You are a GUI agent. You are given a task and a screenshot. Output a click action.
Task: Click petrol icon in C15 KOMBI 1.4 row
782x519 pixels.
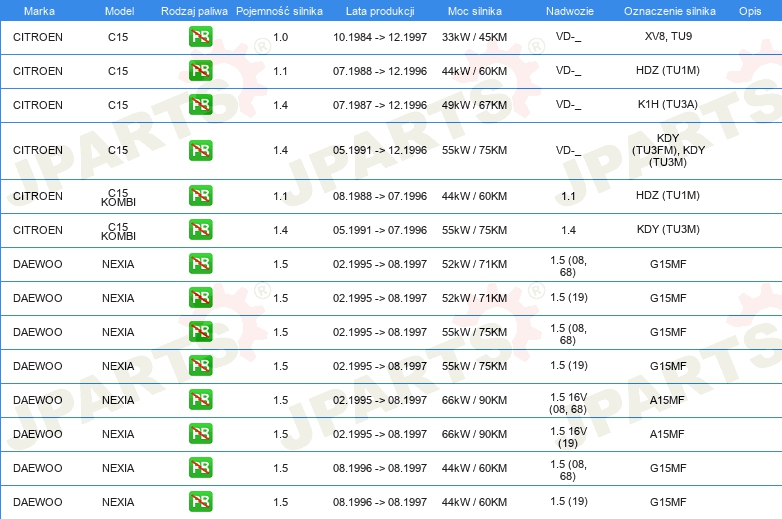200,229
